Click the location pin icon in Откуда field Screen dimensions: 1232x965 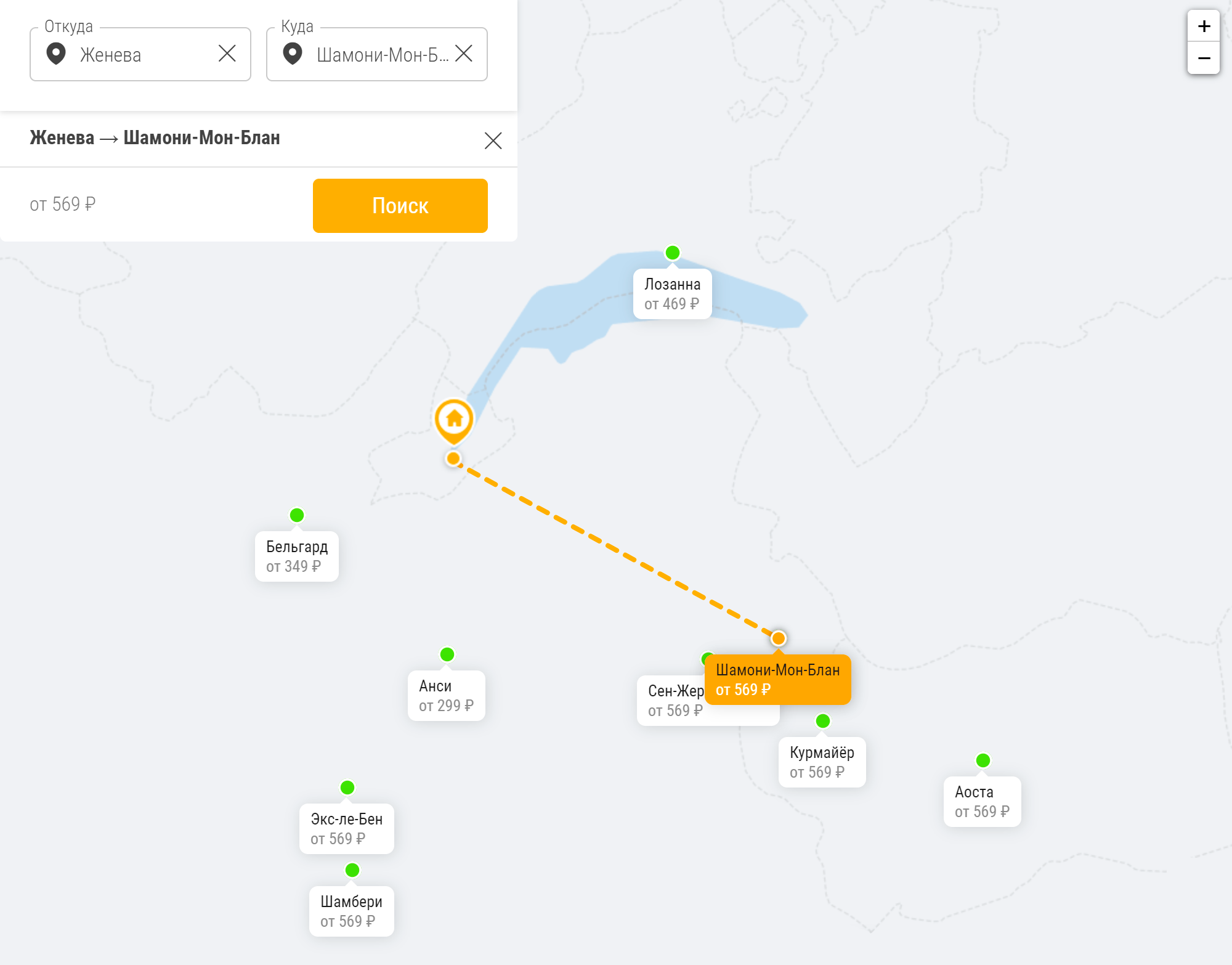pos(56,54)
